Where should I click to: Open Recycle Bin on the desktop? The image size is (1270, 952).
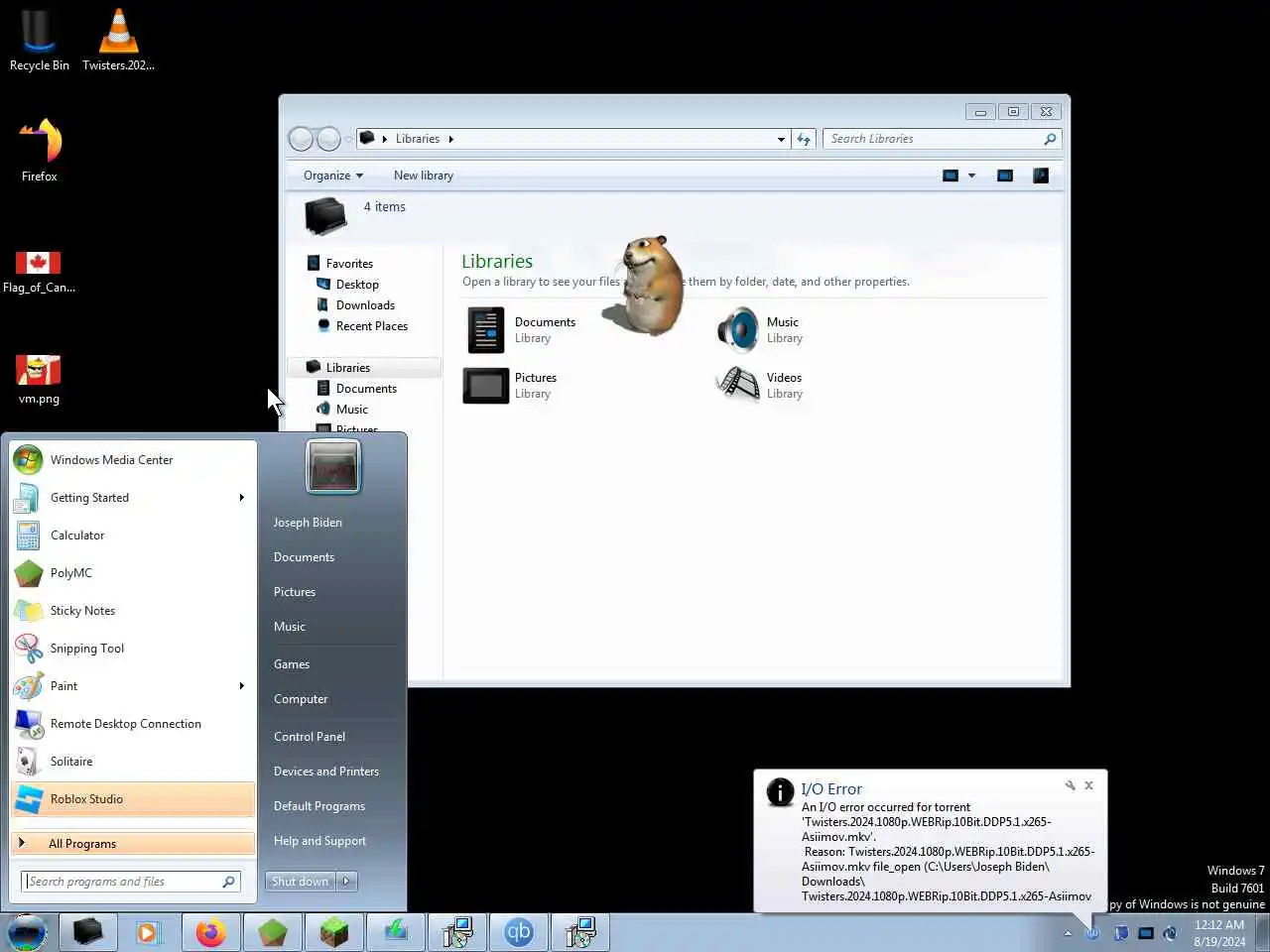coord(39,40)
